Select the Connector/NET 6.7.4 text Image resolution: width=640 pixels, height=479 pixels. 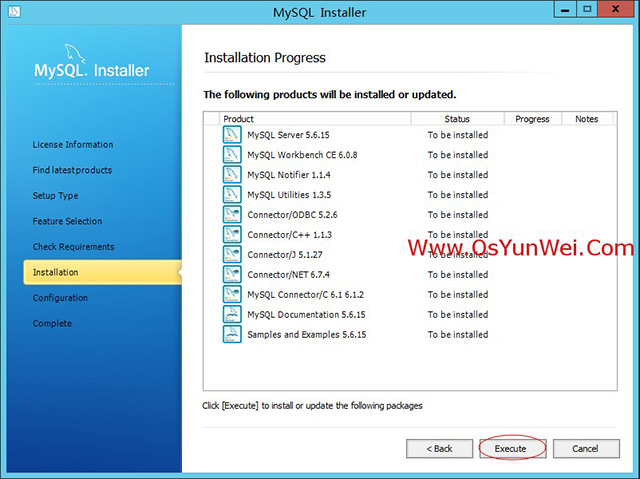tap(289, 275)
